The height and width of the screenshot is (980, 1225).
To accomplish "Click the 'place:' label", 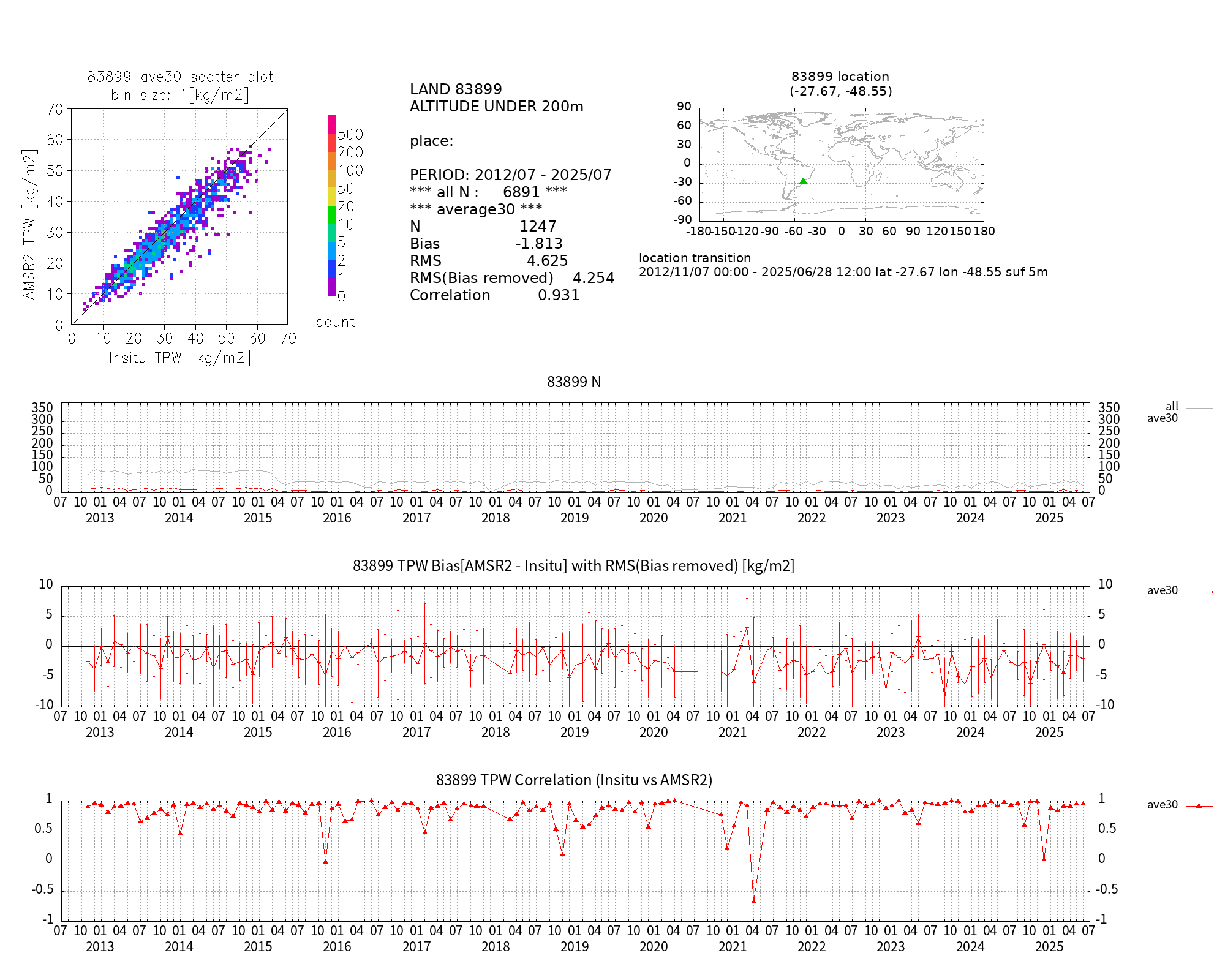I will 432,141.
